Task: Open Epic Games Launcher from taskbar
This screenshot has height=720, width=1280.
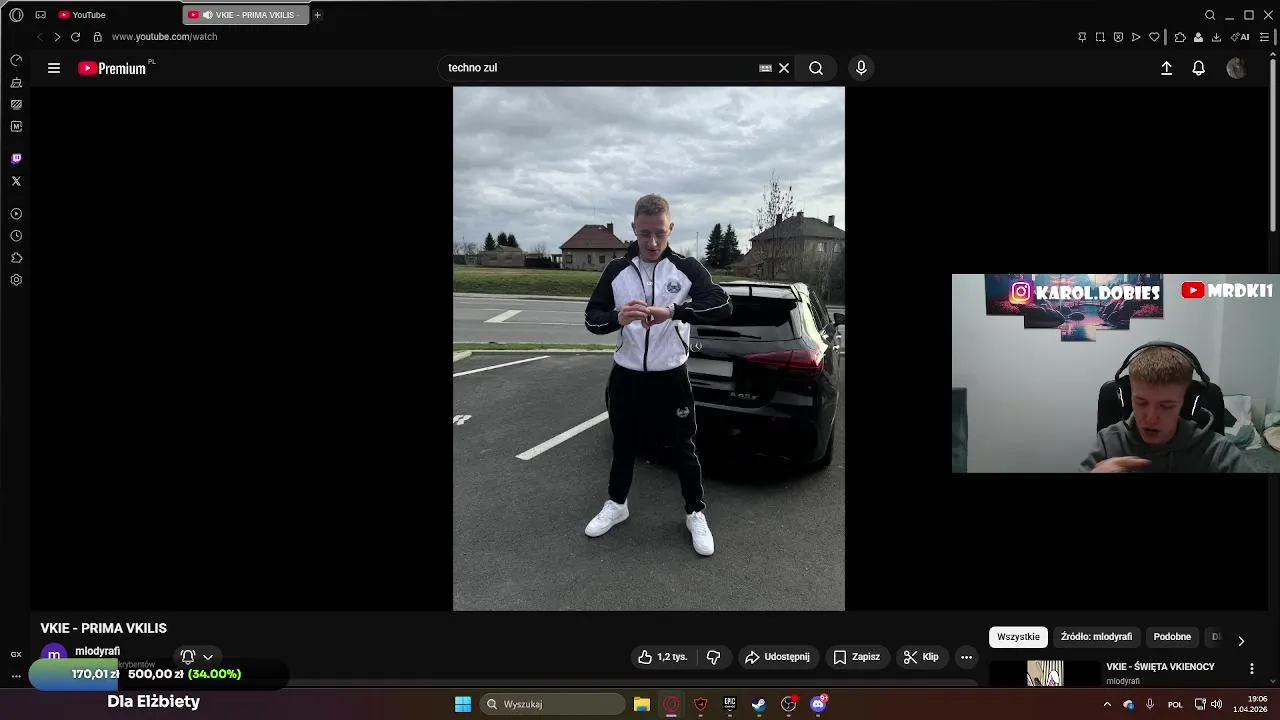Action: click(x=730, y=704)
